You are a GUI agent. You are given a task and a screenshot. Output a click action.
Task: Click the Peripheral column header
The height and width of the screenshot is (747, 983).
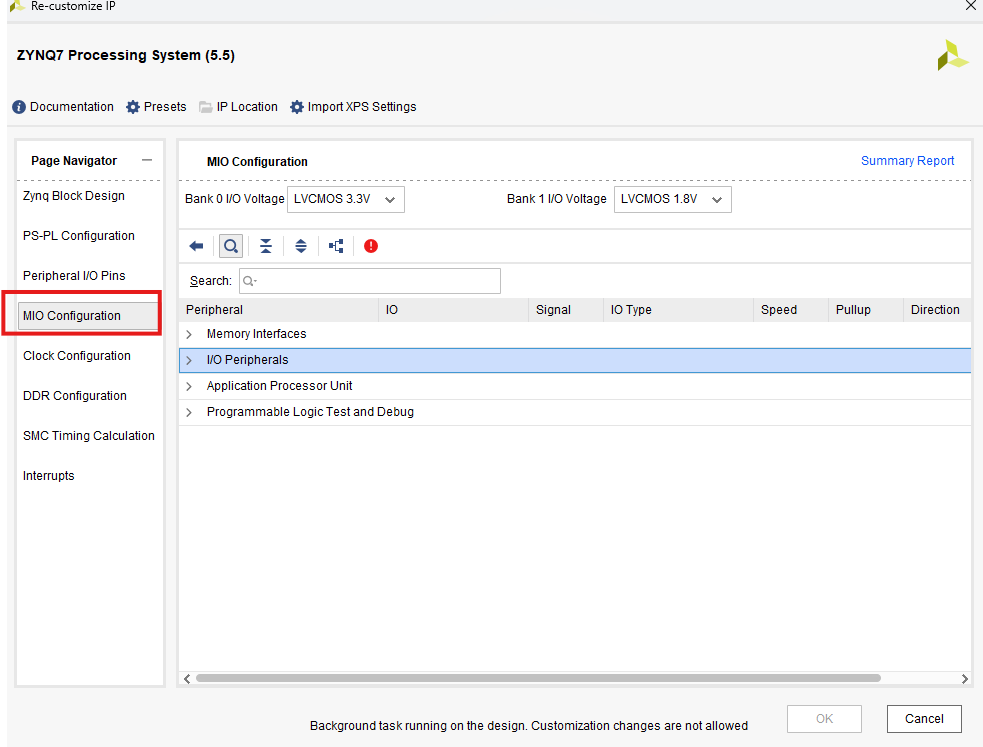point(278,310)
